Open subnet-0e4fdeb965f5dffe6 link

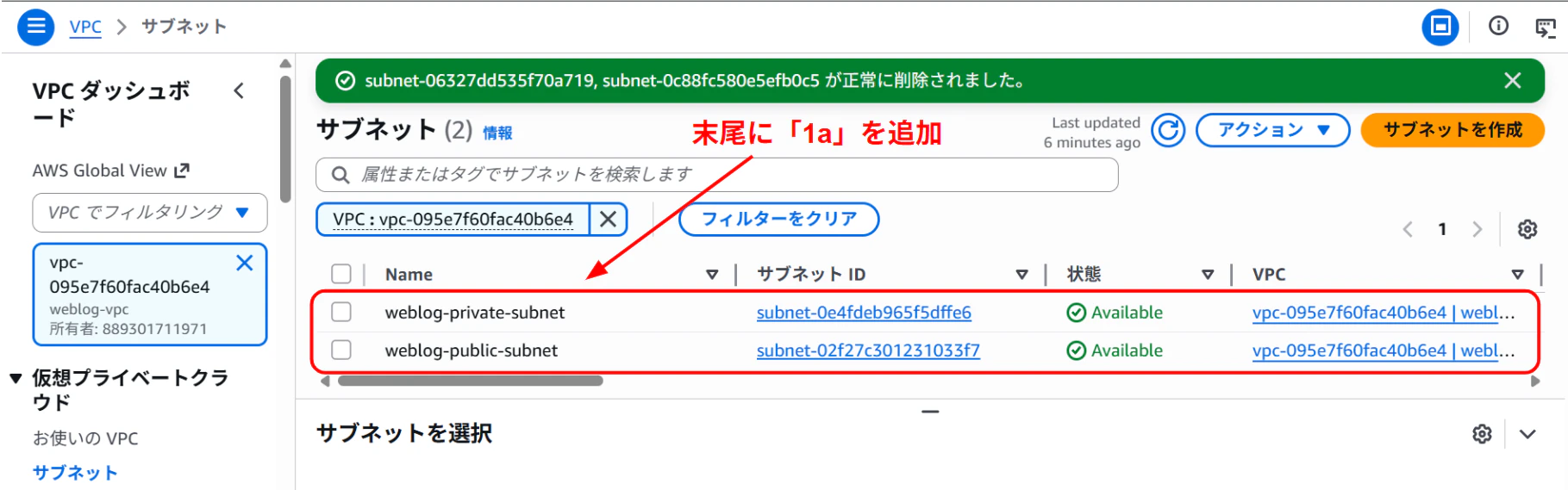(864, 313)
